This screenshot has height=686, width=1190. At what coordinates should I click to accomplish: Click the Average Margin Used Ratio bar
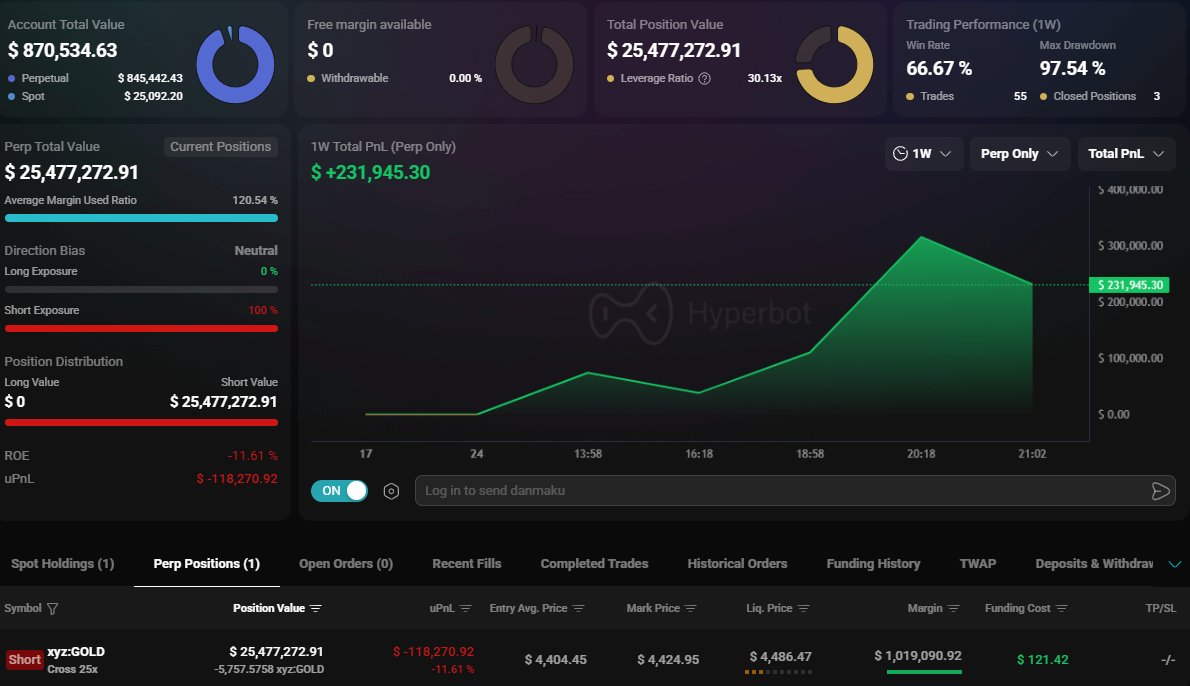coord(141,218)
